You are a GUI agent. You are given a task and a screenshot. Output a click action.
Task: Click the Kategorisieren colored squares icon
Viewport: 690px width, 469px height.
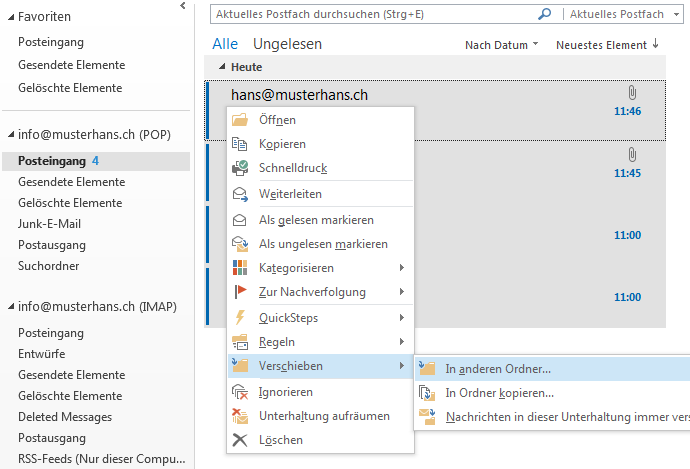240,268
